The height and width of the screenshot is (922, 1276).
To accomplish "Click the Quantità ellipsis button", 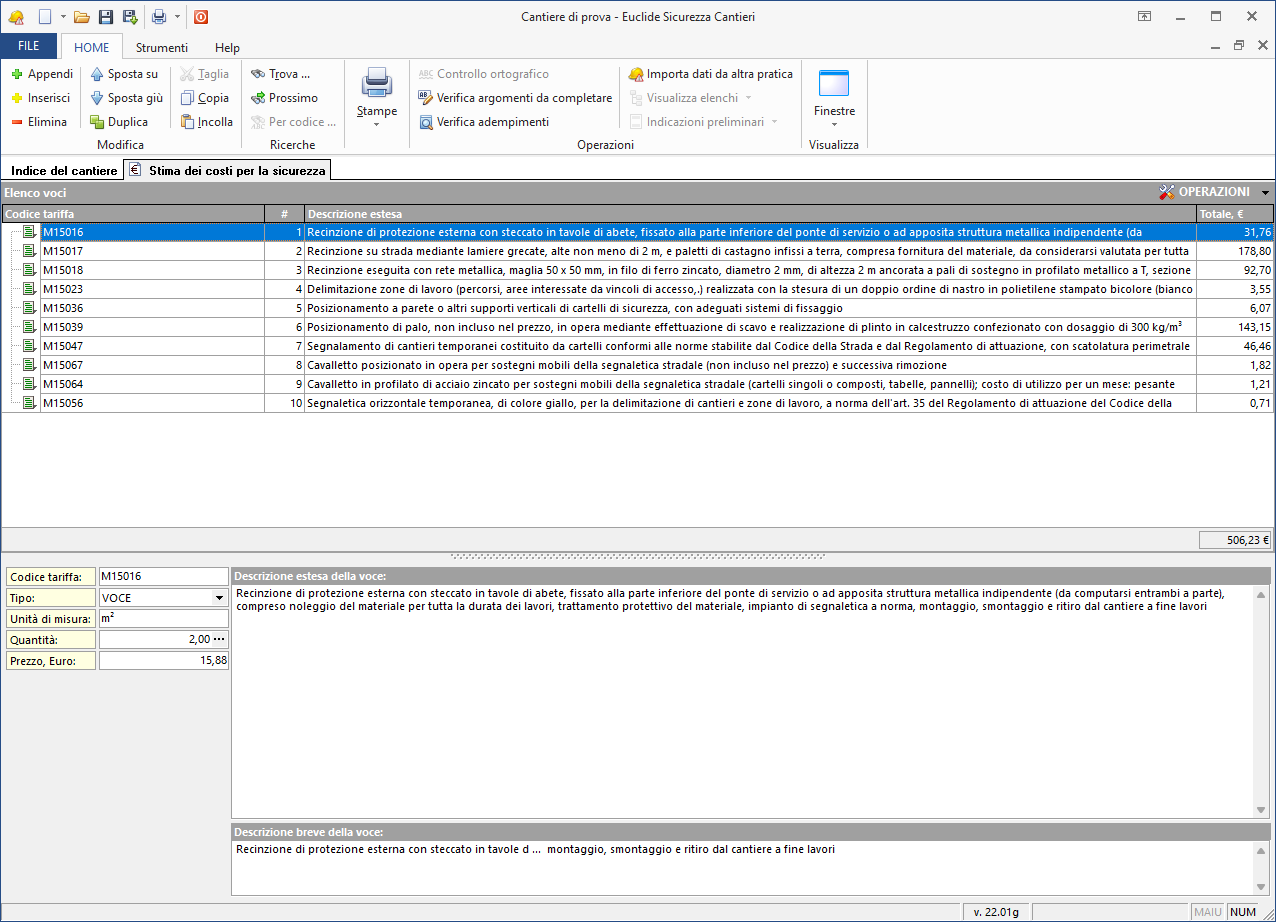I will (x=219, y=639).
